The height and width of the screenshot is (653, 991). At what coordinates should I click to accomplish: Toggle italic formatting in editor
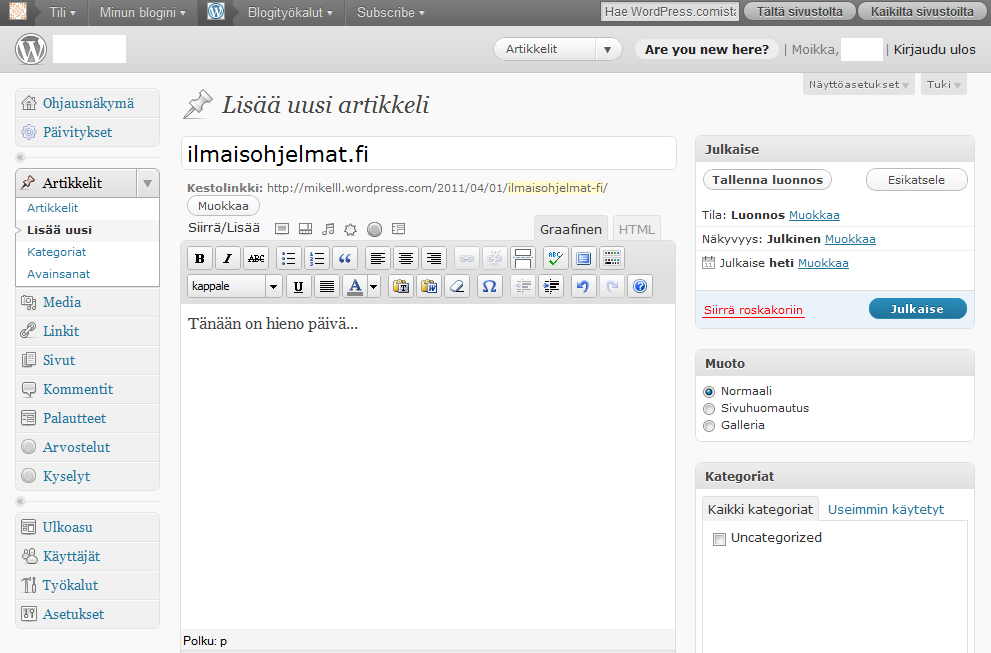228,258
